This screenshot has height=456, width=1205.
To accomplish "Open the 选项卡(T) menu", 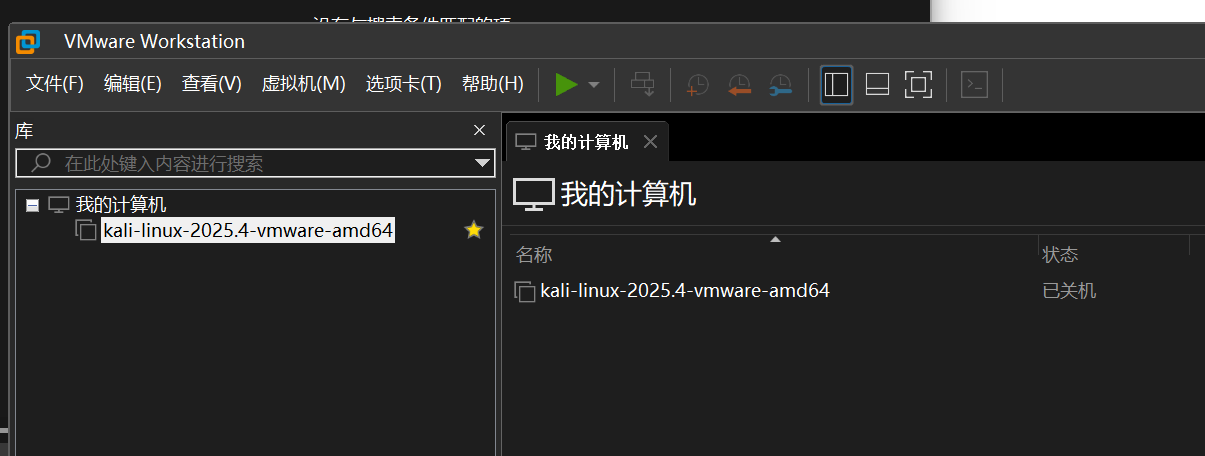I will (x=403, y=84).
